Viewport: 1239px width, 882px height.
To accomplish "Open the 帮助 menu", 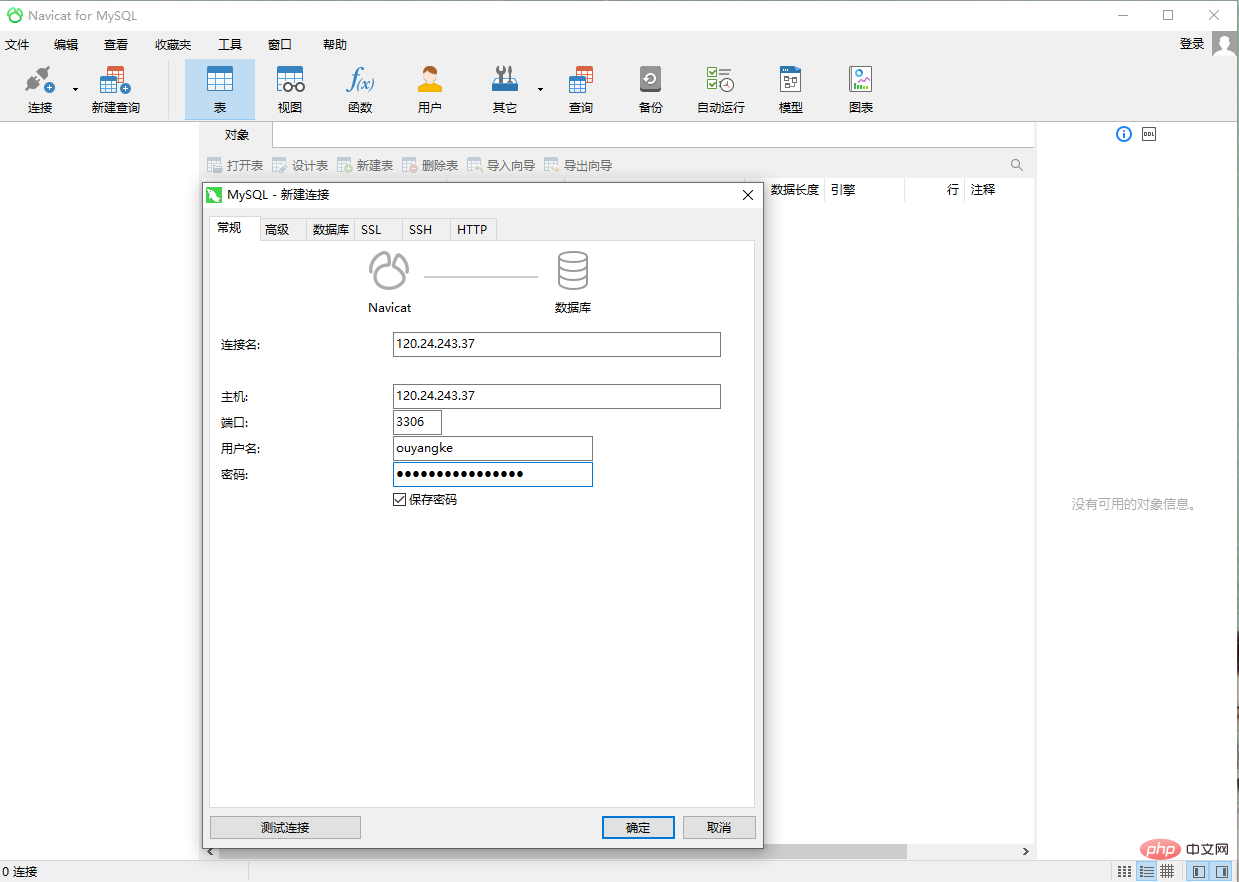I will click(x=335, y=45).
